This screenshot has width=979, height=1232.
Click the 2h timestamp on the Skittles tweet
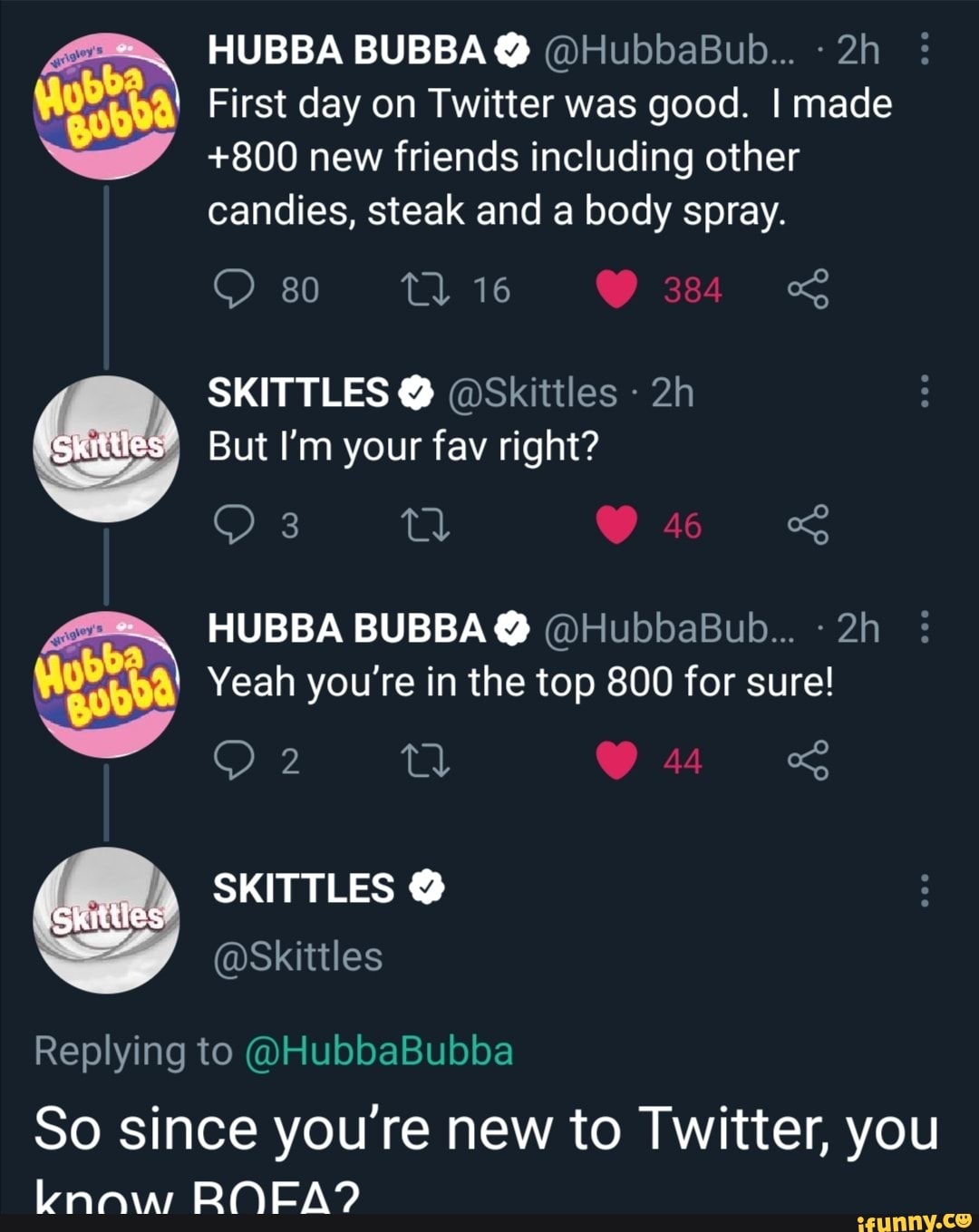tap(671, 392)
